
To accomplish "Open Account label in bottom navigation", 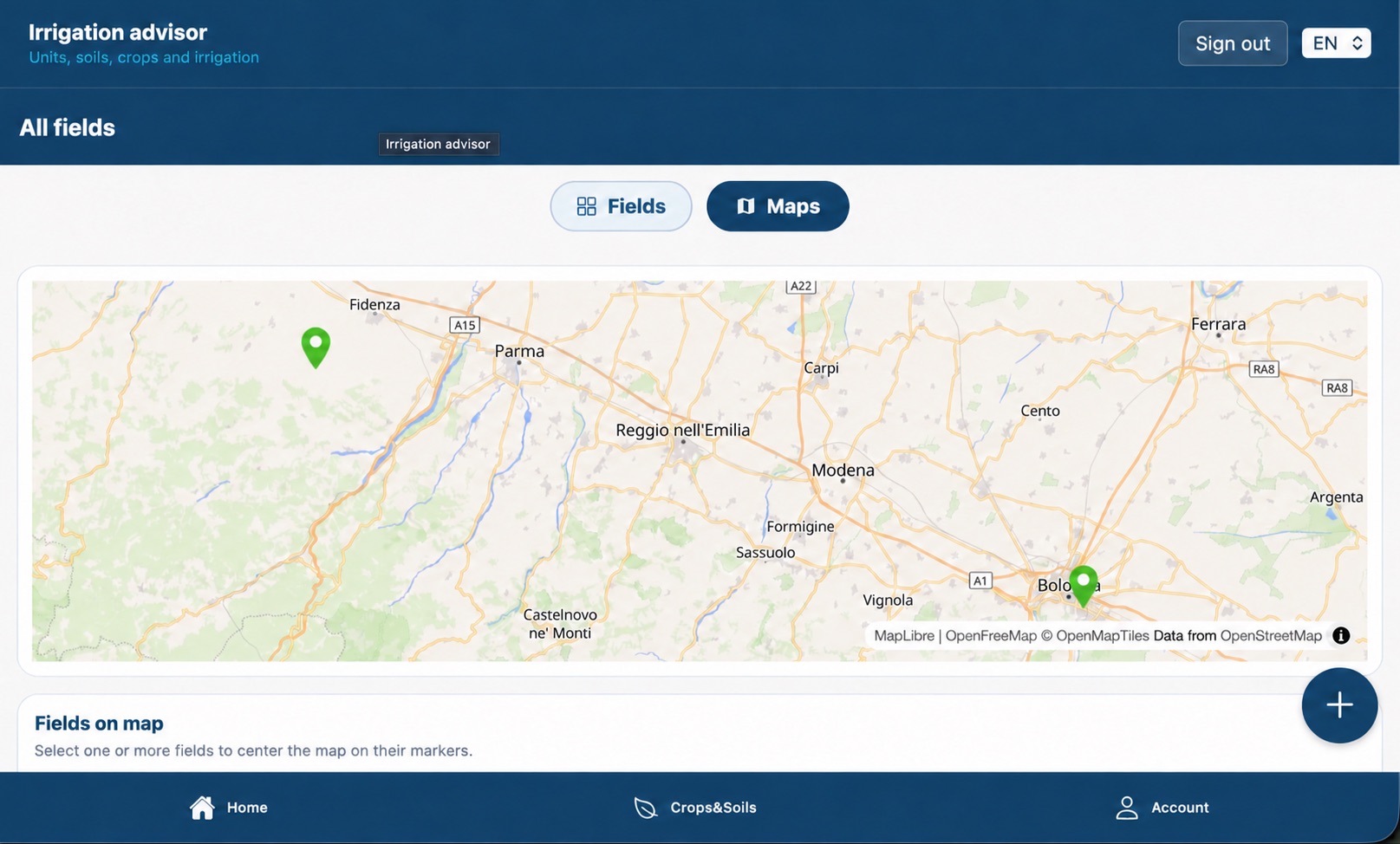I will [1180, 808].
